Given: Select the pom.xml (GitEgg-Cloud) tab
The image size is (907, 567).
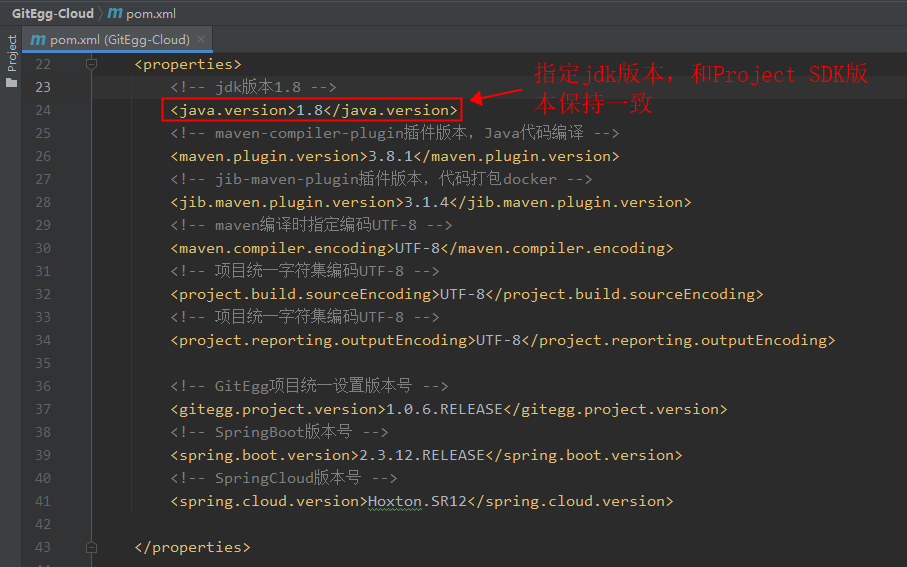Looking at the screenshot, I should pos(118,39).
